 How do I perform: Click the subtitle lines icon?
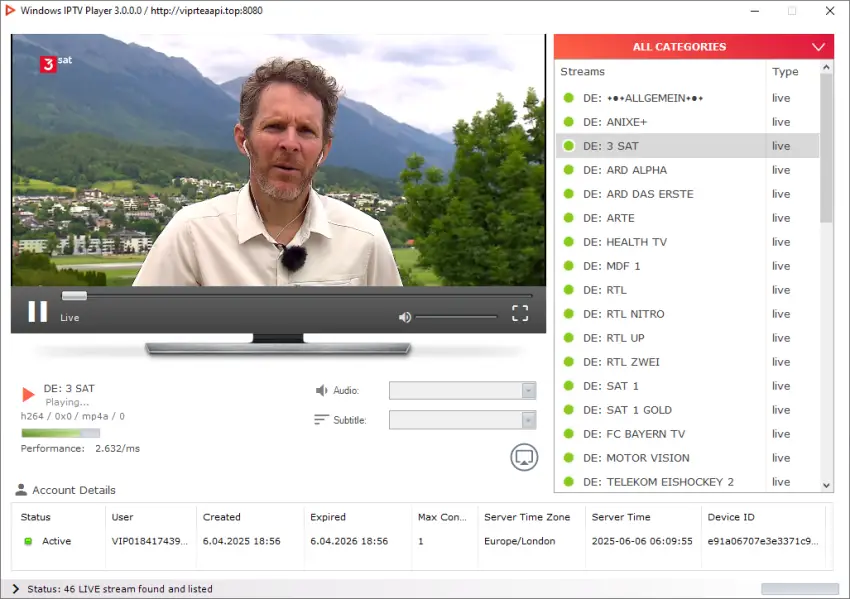321,420
